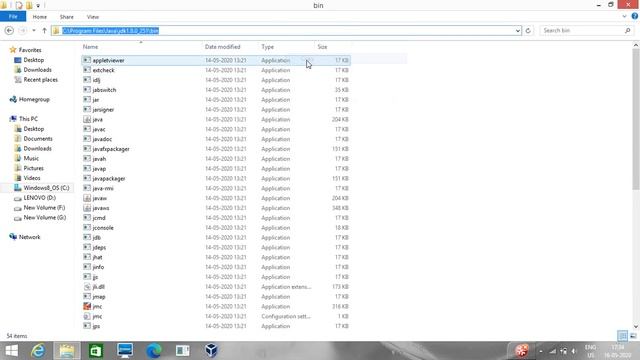Select the appletviewer application icon

click(87, 60)
